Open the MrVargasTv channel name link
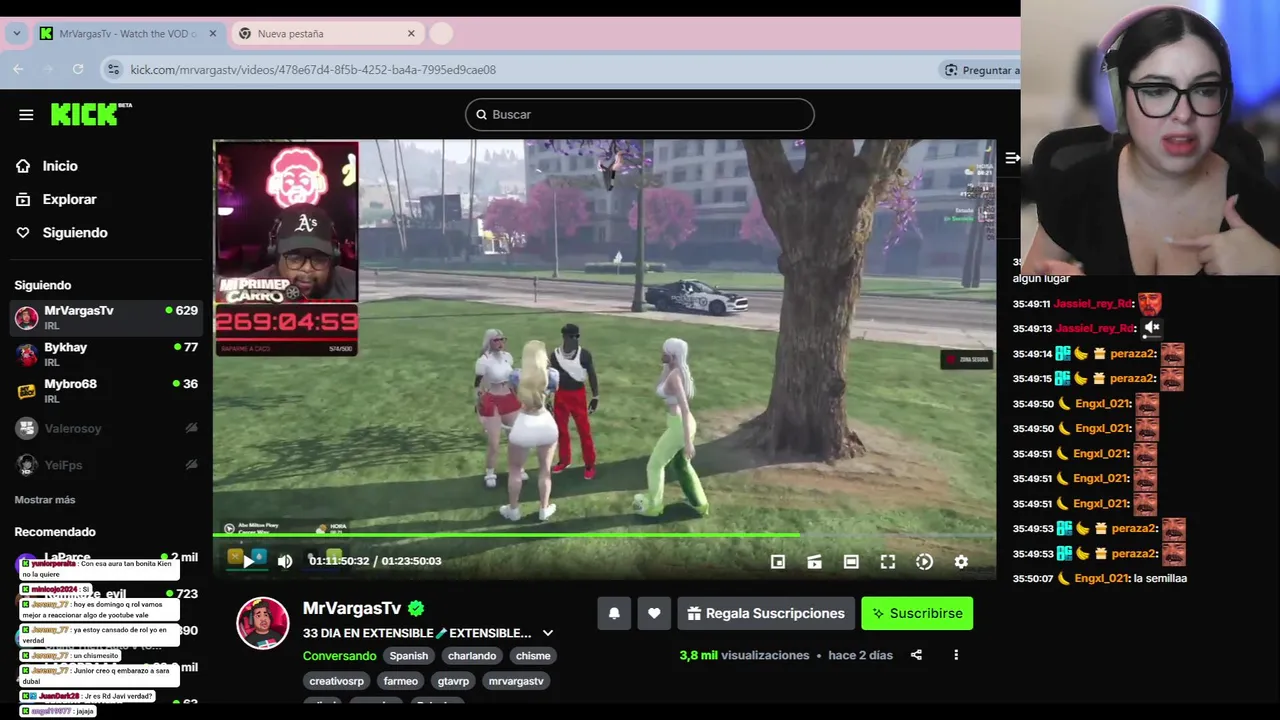The height and width of the screenshot is (720, 1280). 352,608
